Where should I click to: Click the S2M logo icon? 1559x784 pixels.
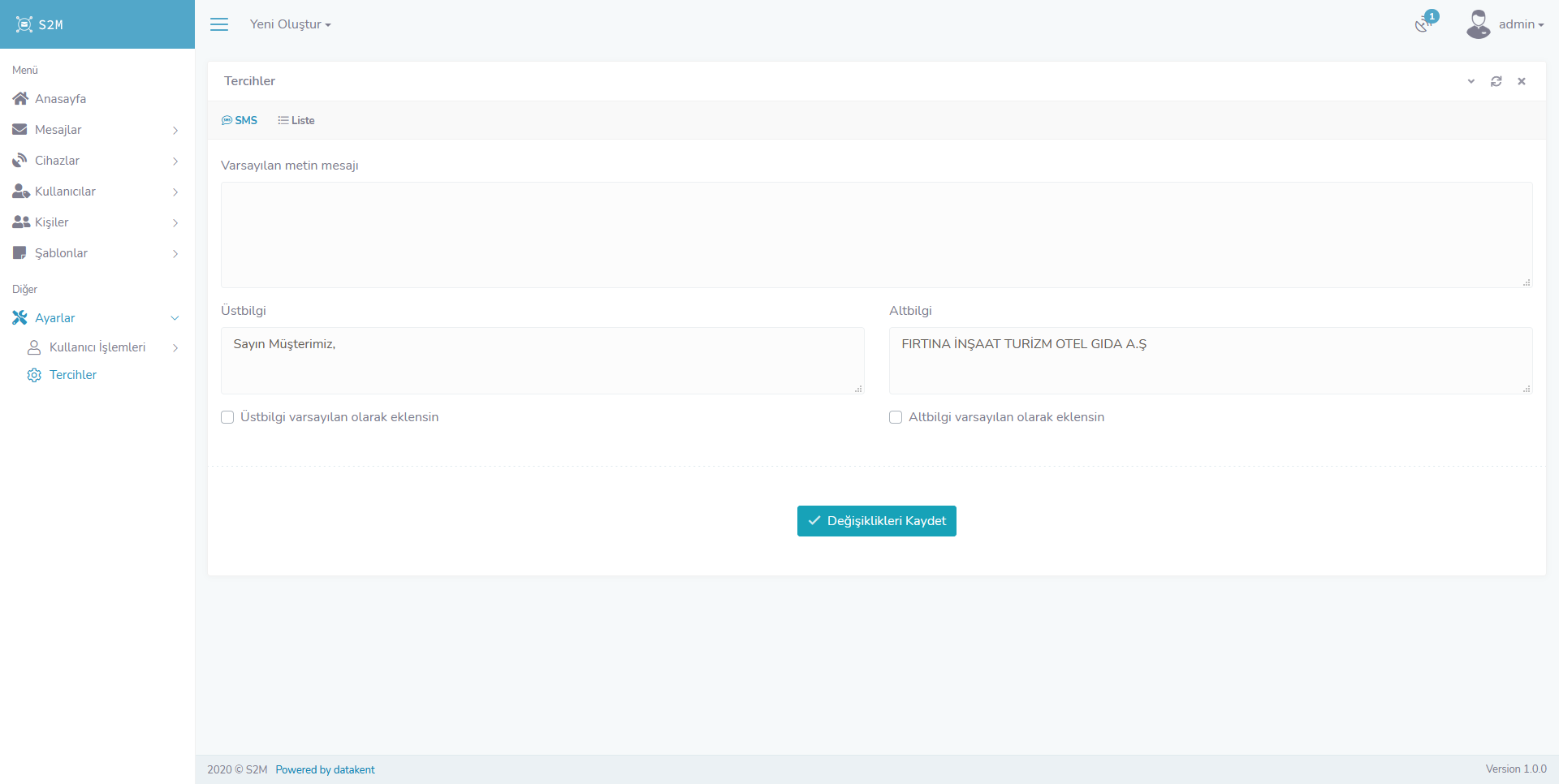click(24, 24)
